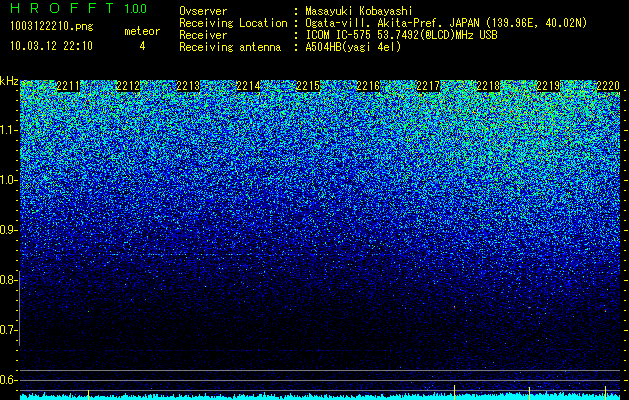Click the 2217 time marker
The image size is (629, 400).
[428, 86]
